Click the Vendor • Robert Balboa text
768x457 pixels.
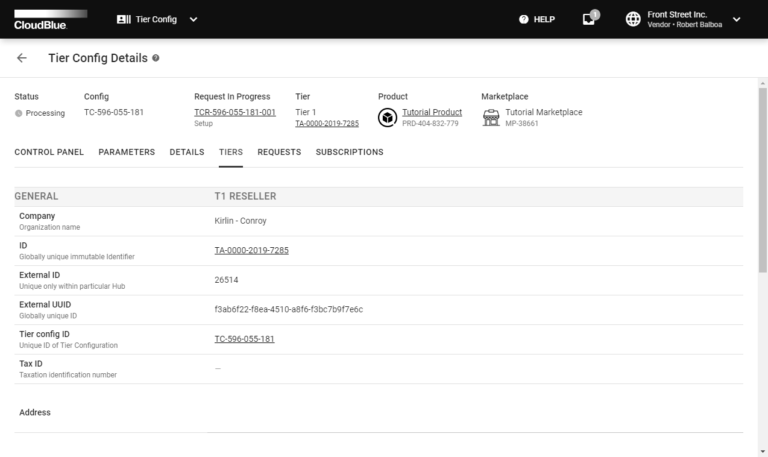tap(684, 24)
